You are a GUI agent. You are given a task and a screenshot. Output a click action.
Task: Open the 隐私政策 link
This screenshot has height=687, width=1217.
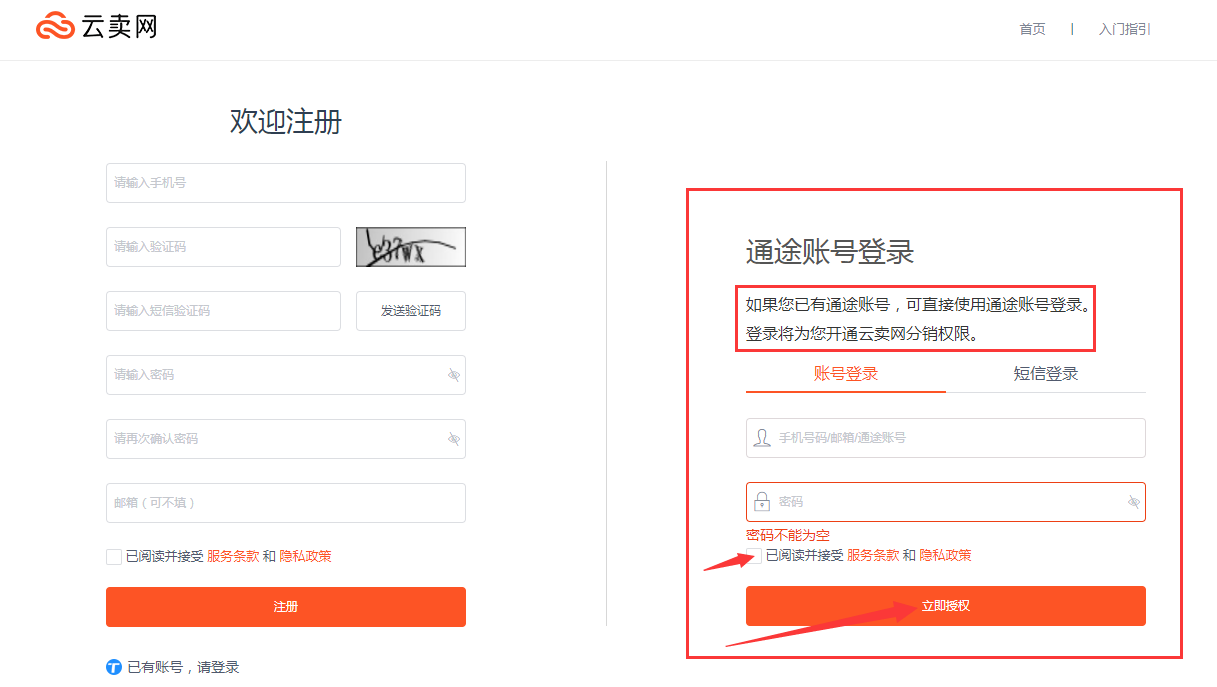pyautogui.click(x=304, y=556)
